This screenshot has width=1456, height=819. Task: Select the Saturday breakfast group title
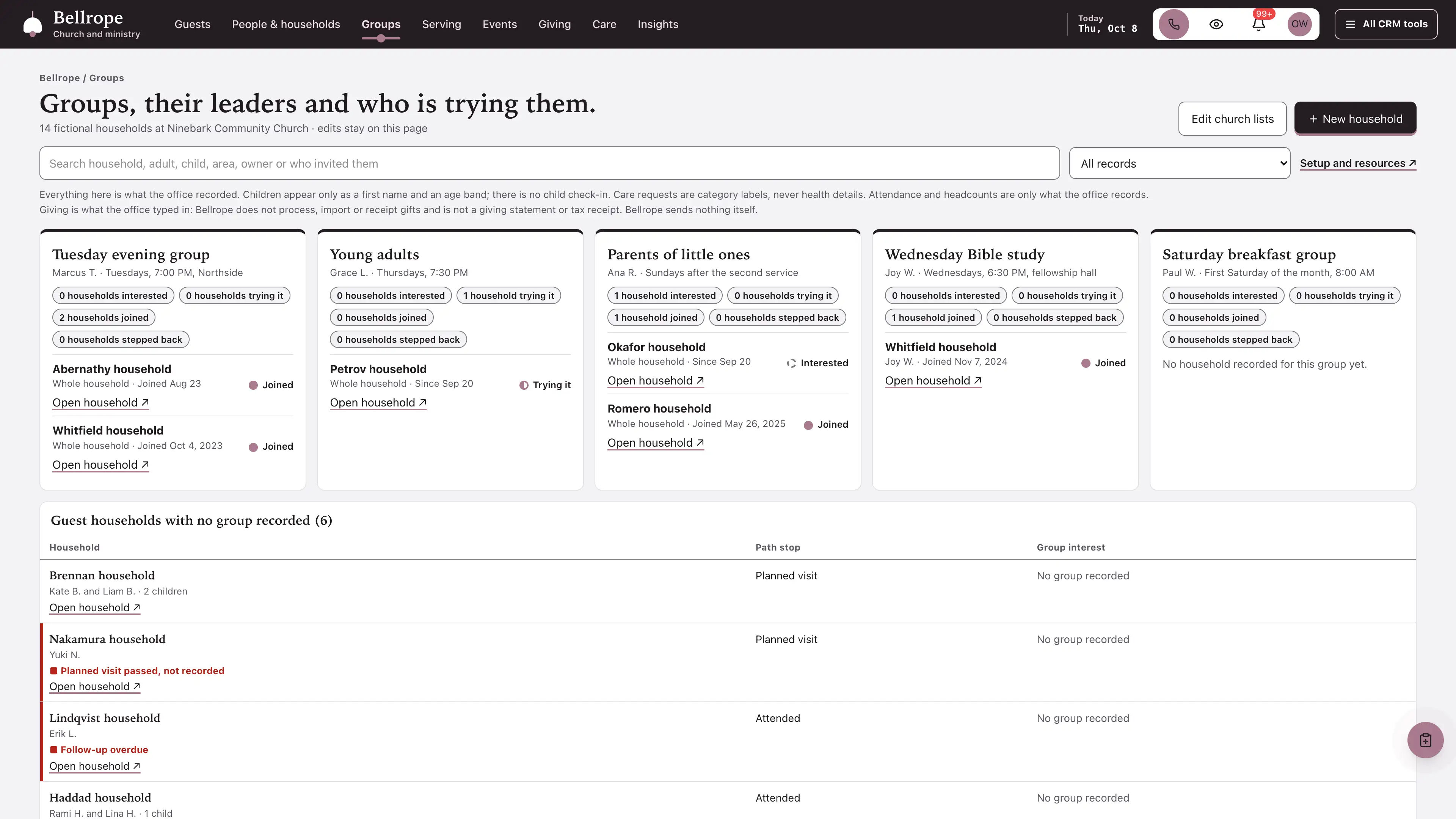point(1249,254)
